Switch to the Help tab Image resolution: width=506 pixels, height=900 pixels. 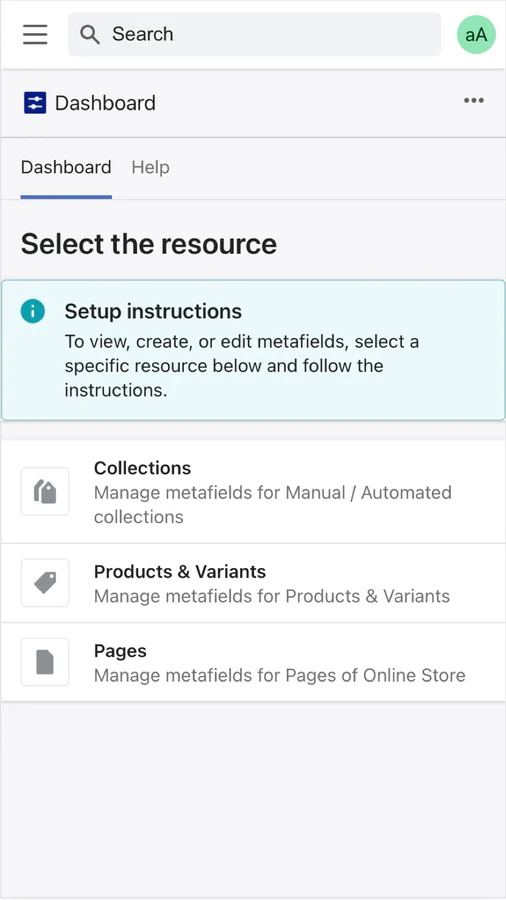click(x=150, y=168)
